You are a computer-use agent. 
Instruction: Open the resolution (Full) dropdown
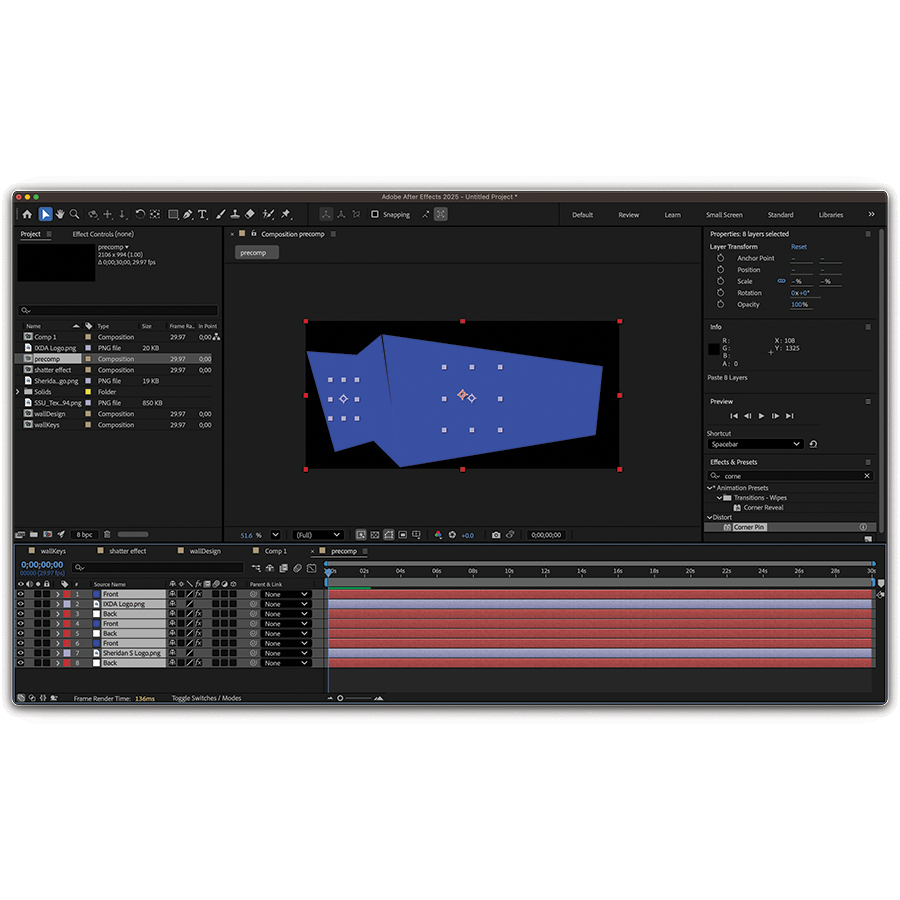tap(317, 535)
